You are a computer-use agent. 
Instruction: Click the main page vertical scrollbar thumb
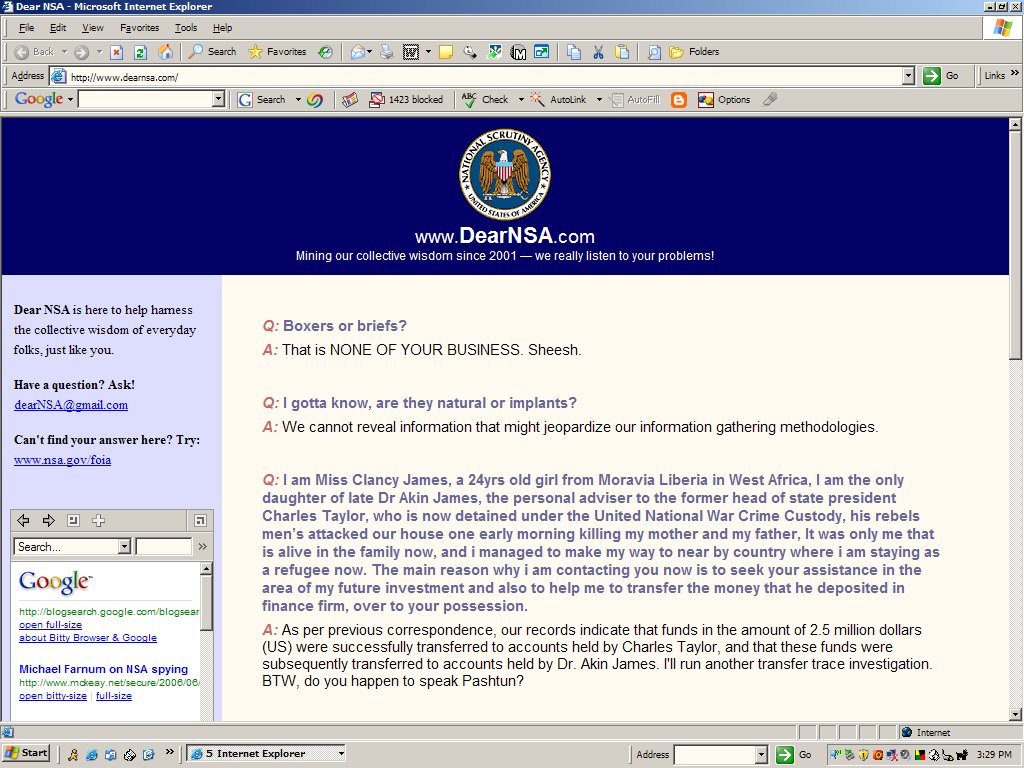[1015, 246]
